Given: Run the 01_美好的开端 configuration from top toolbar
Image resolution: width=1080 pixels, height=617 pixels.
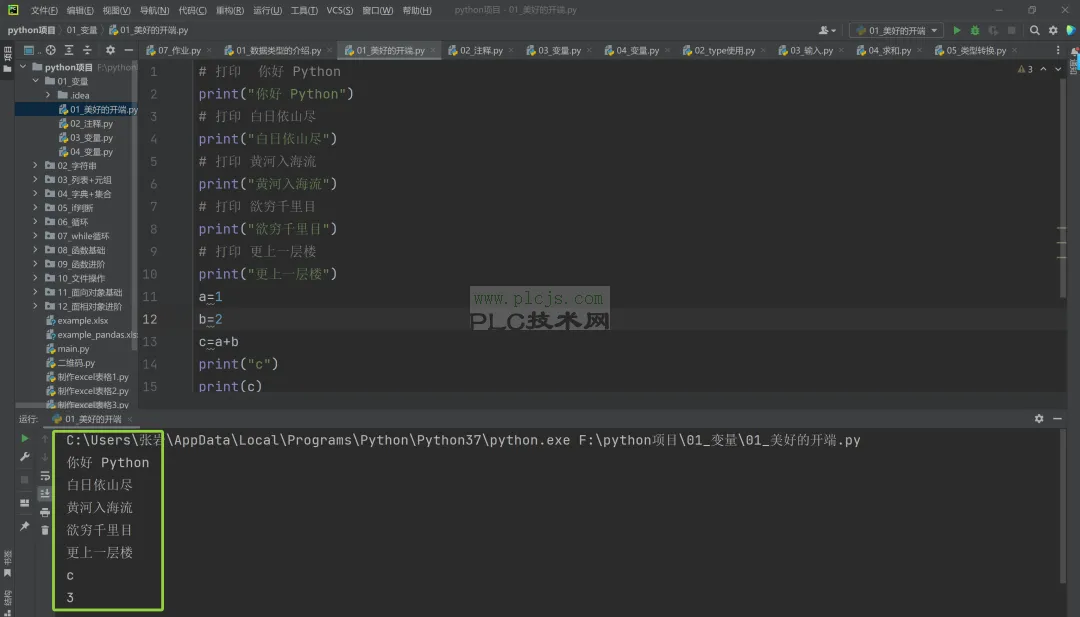Looking at the screenshot, I should coord(957,30).
